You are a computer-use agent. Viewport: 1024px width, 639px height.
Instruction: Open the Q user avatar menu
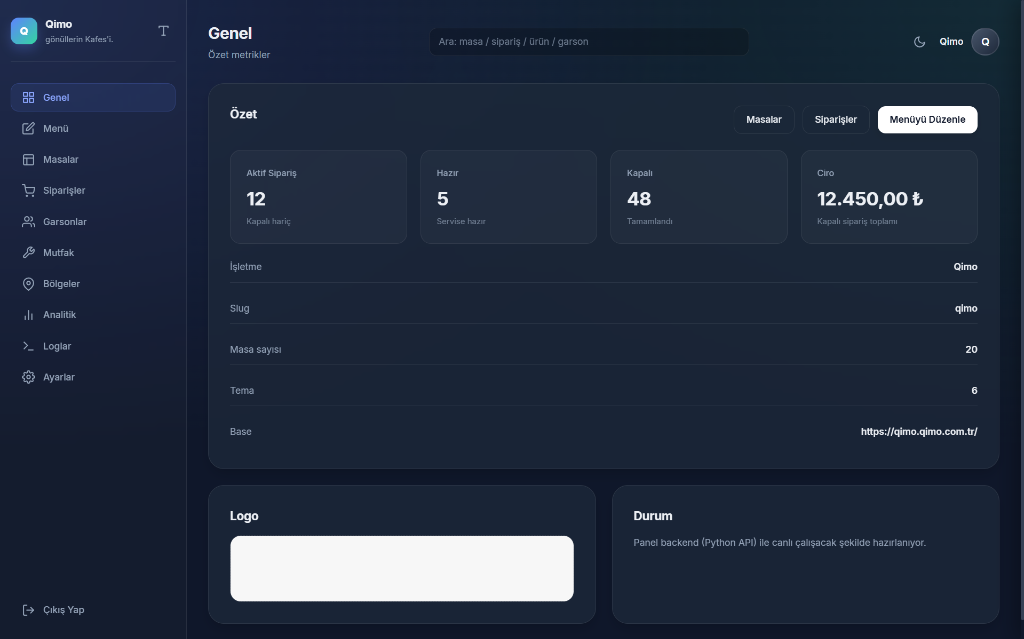(985, 42)
